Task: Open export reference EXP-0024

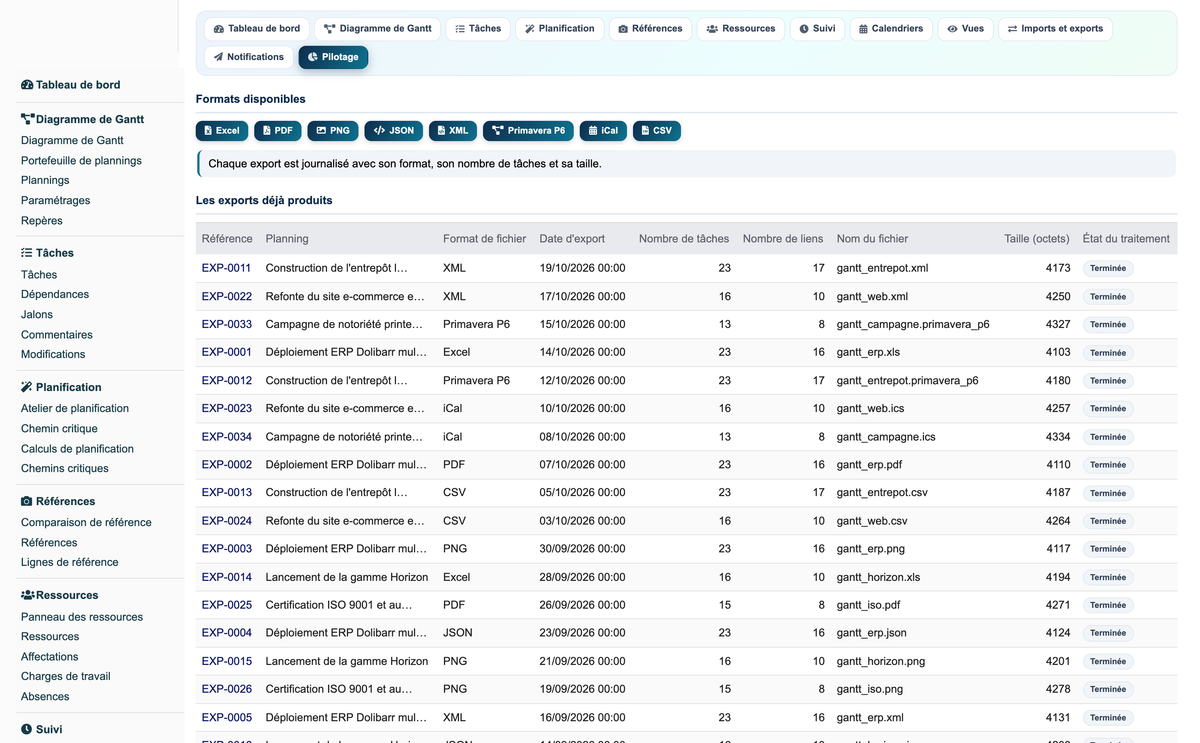Action: (227, 521)
